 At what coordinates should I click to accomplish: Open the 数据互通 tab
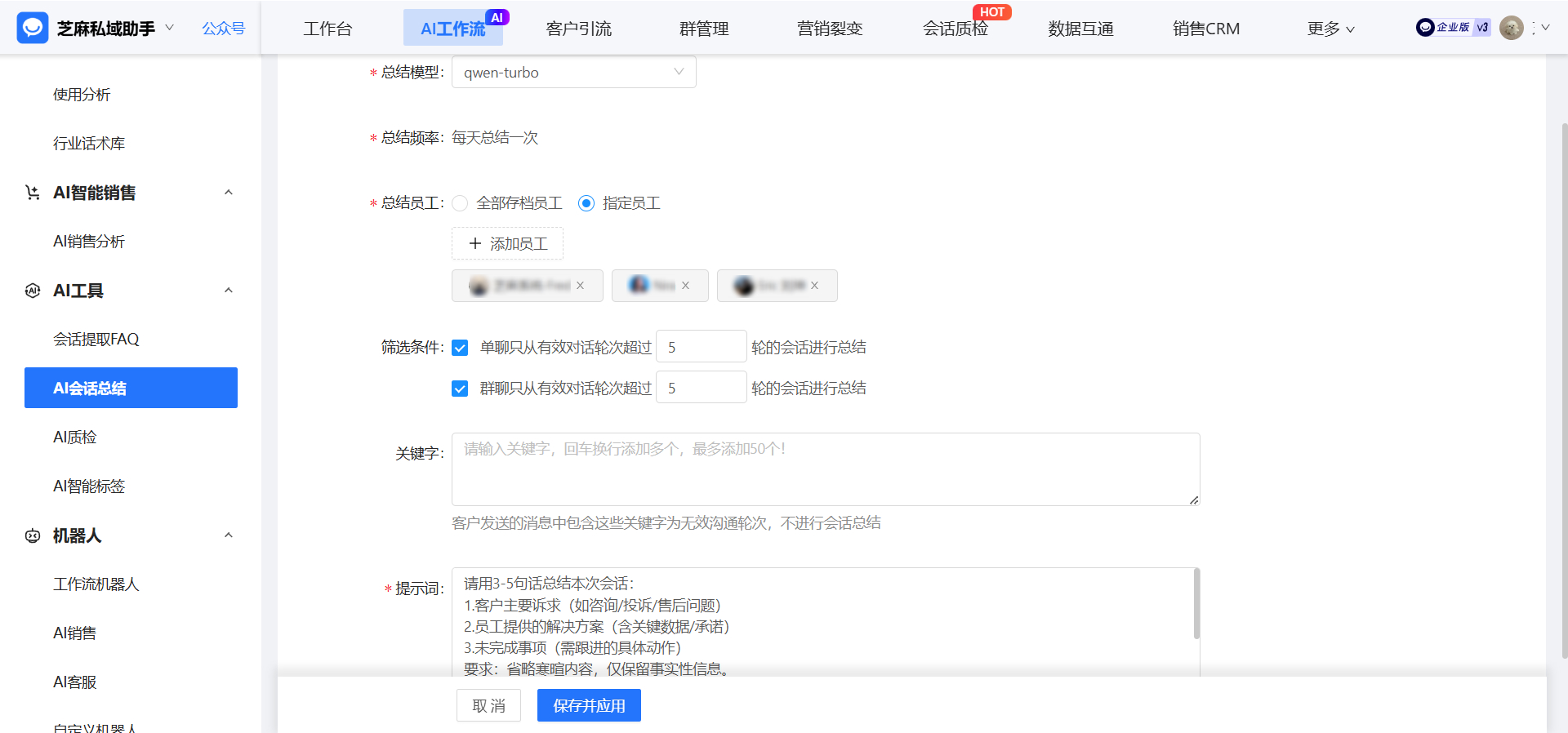pos(1080,29)
